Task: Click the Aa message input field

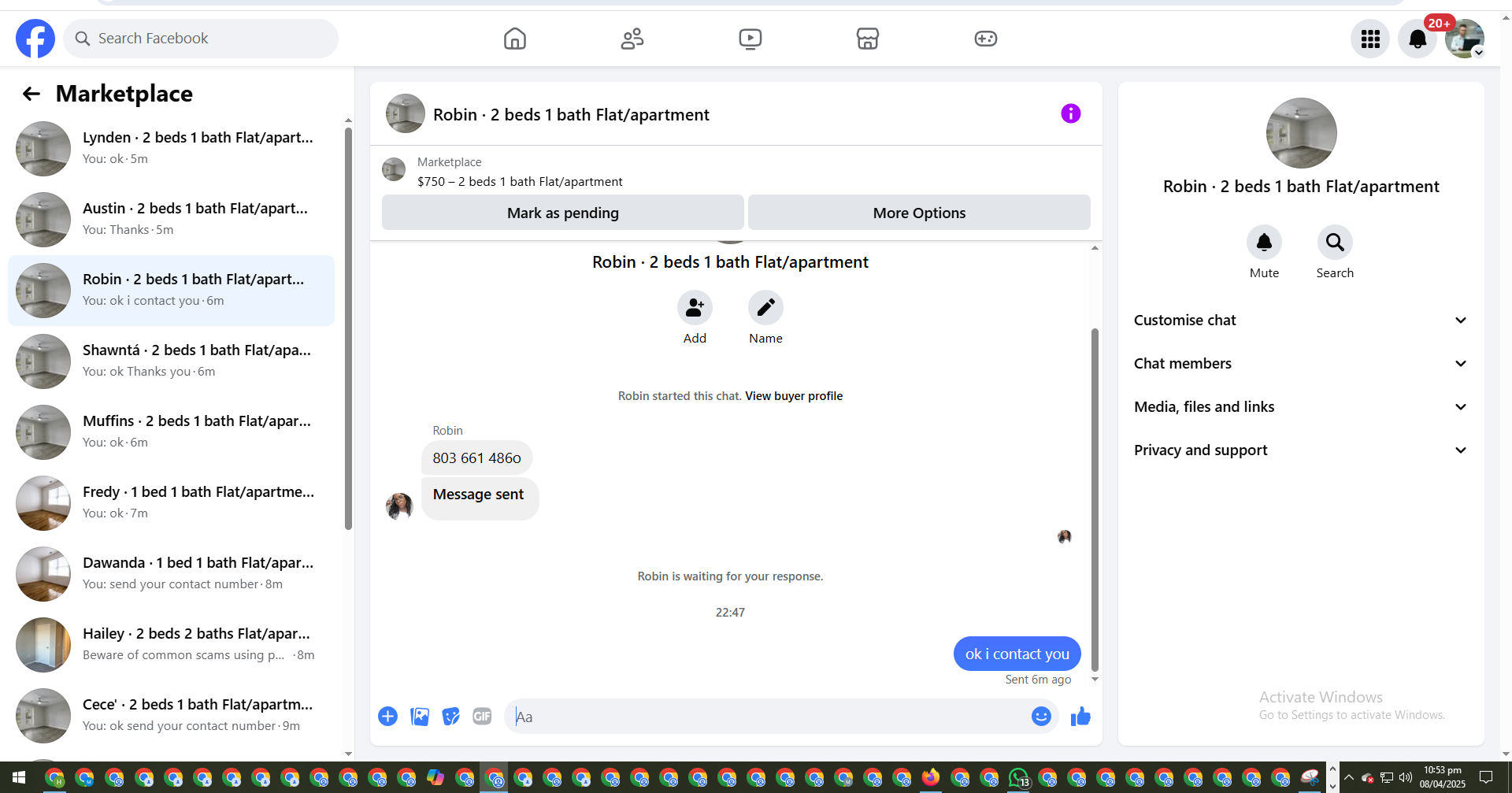Action: pyautogui.click(x=768, y=717)
